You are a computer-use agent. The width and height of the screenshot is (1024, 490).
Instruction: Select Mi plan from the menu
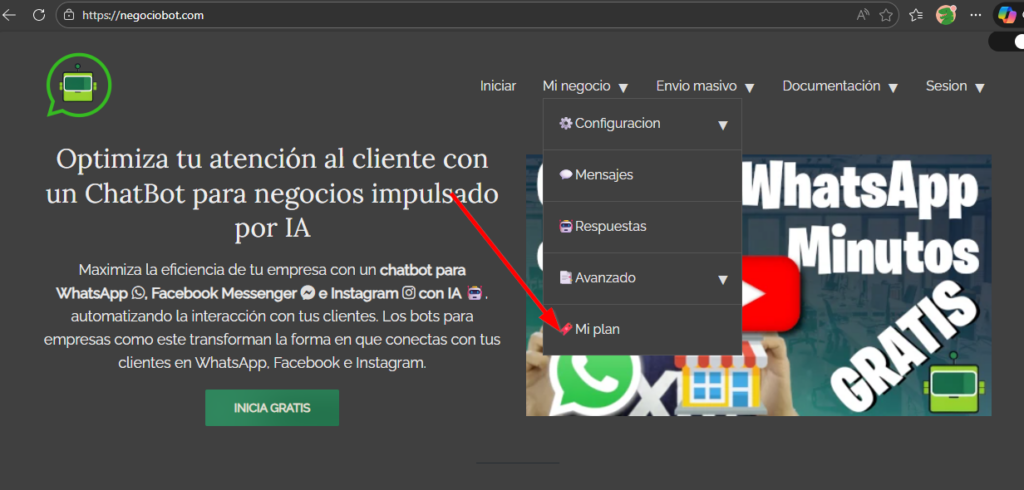[x=597, y=329]
